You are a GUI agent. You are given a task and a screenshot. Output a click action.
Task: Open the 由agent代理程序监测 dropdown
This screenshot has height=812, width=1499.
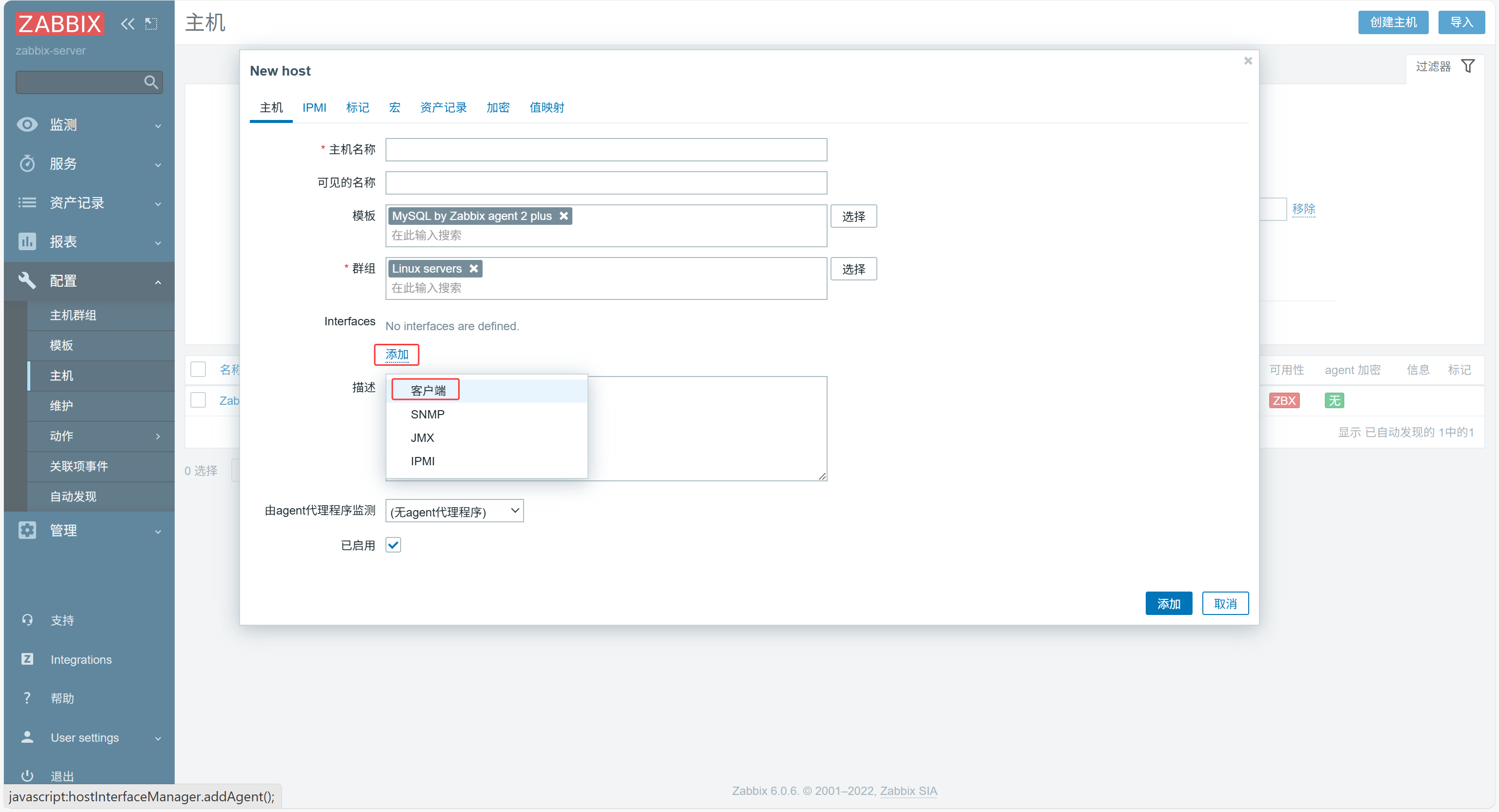tap(454, 511)
